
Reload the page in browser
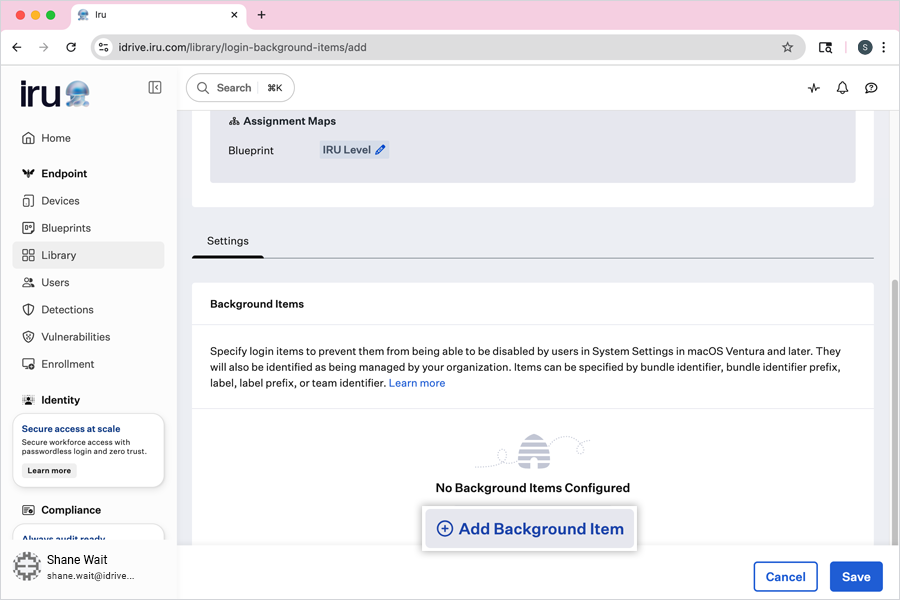click(x=71, y=47)
